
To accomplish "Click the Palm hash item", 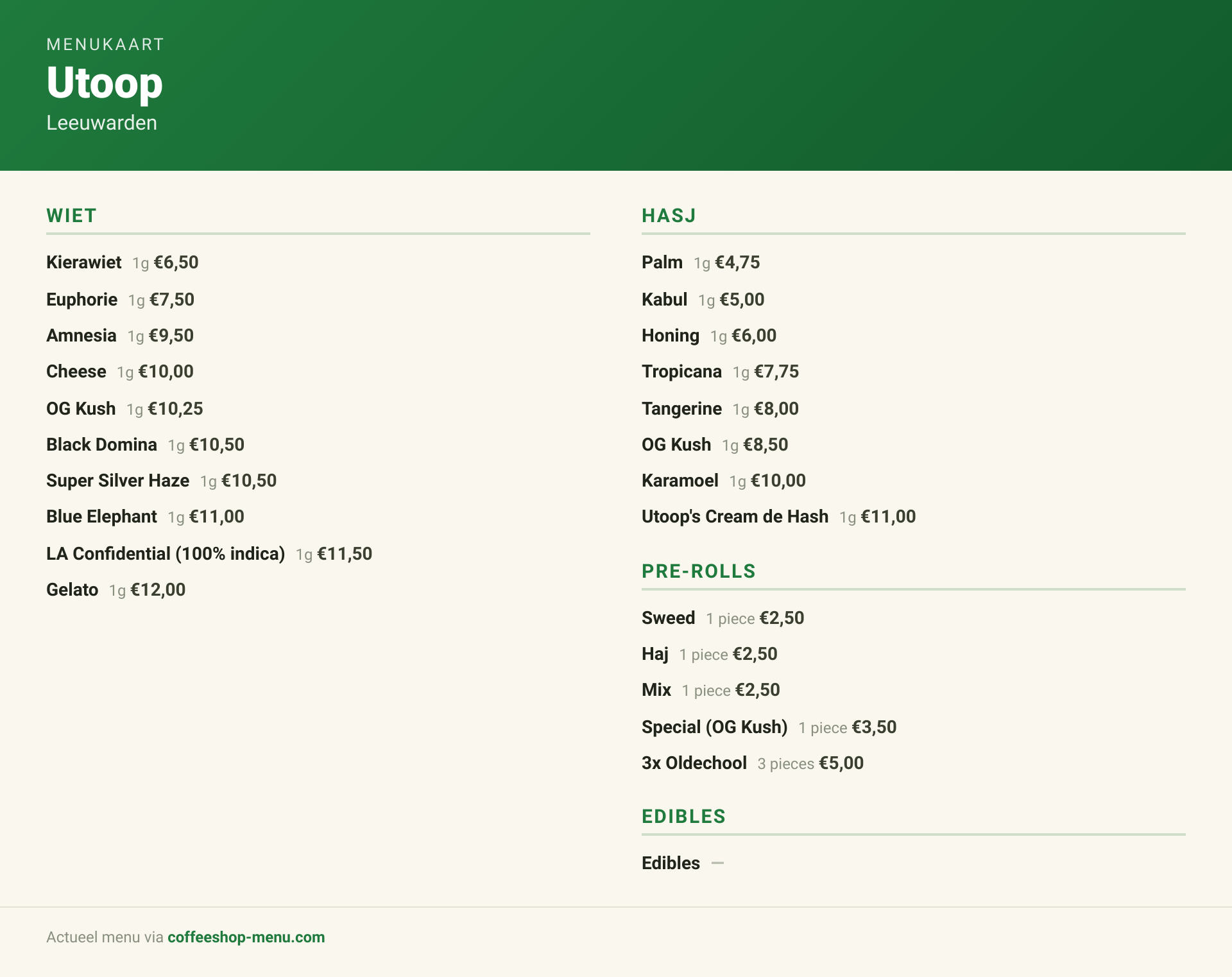I will 662,263.
